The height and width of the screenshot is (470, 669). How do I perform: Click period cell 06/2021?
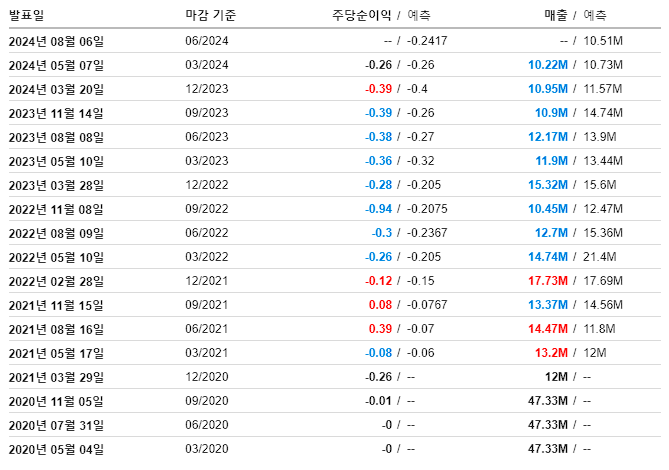pos(207,329)
